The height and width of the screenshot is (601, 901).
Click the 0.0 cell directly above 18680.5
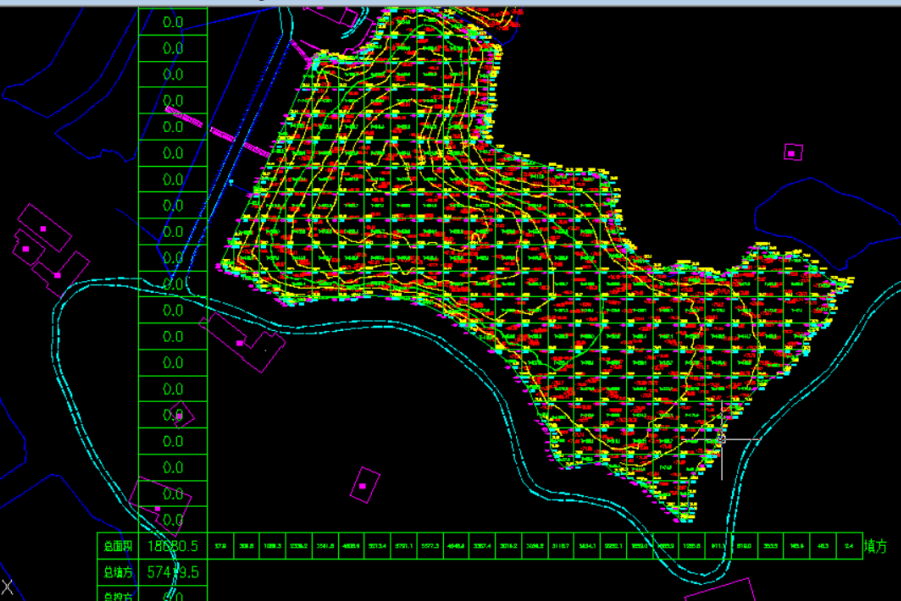pyautogui.click(x=172, y=520)
